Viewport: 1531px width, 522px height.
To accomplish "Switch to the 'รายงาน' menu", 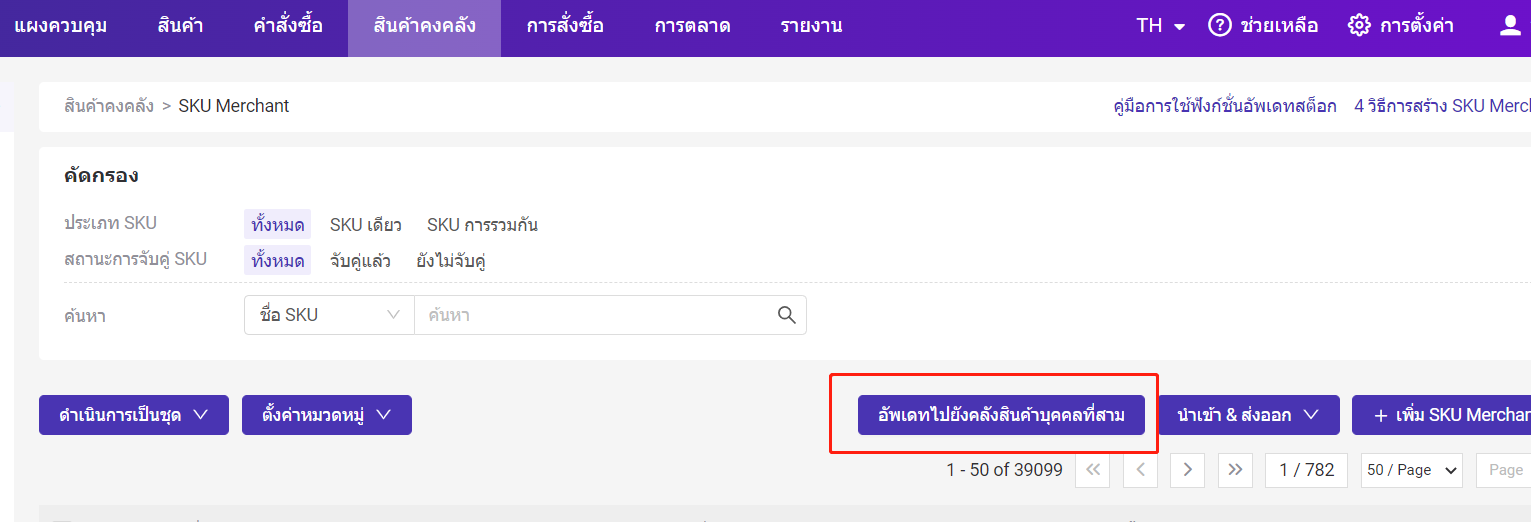I will pos(811,26).
